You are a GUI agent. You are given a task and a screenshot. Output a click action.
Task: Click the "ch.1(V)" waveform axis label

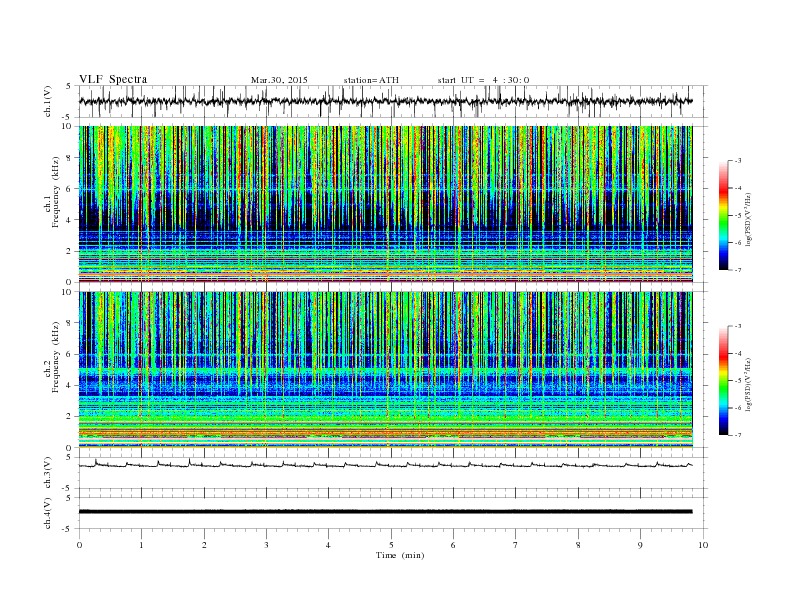(48, 103)
